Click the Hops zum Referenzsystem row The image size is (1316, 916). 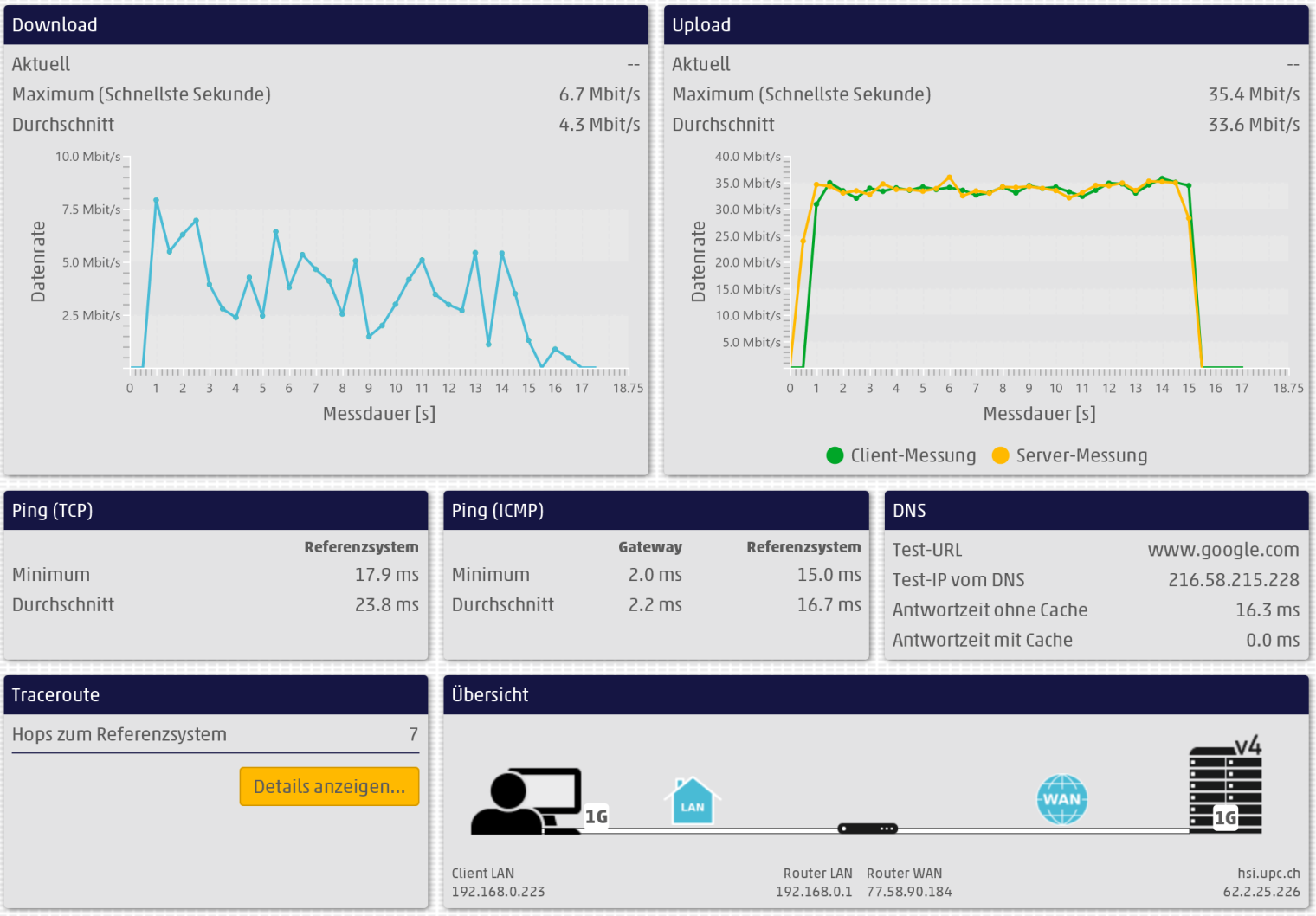point(215,734)
